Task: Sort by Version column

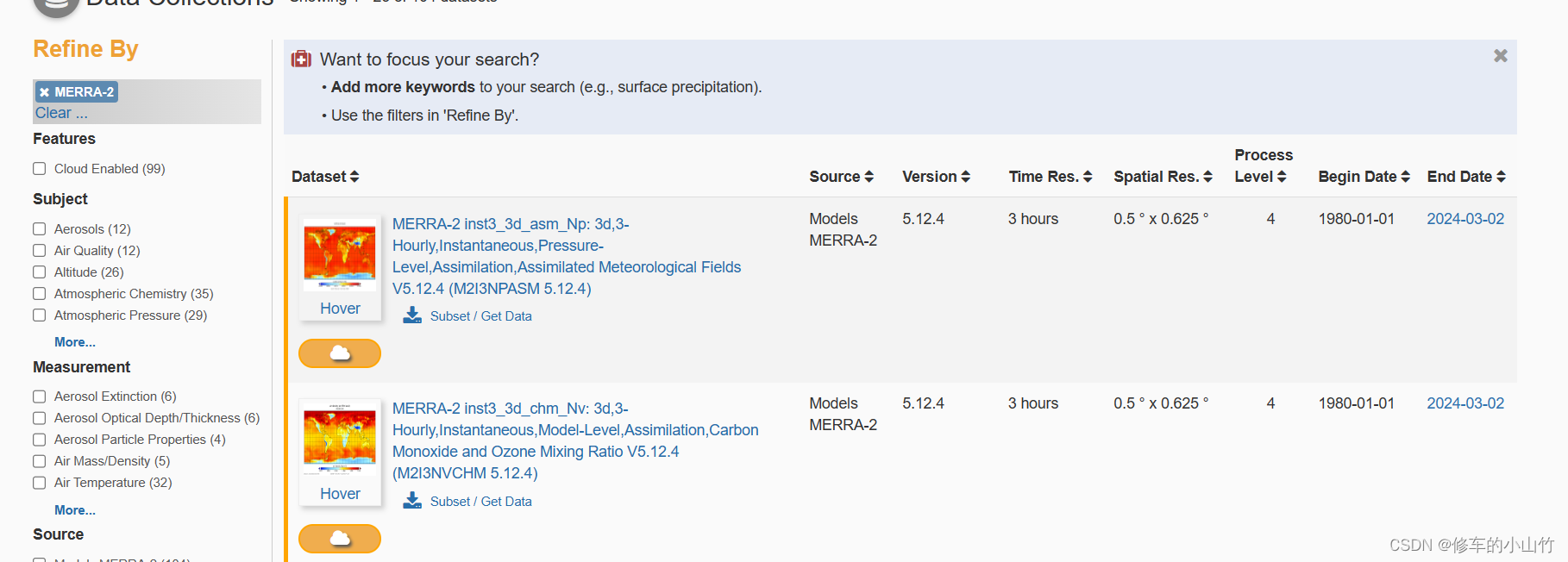Action: click(936, 177)
